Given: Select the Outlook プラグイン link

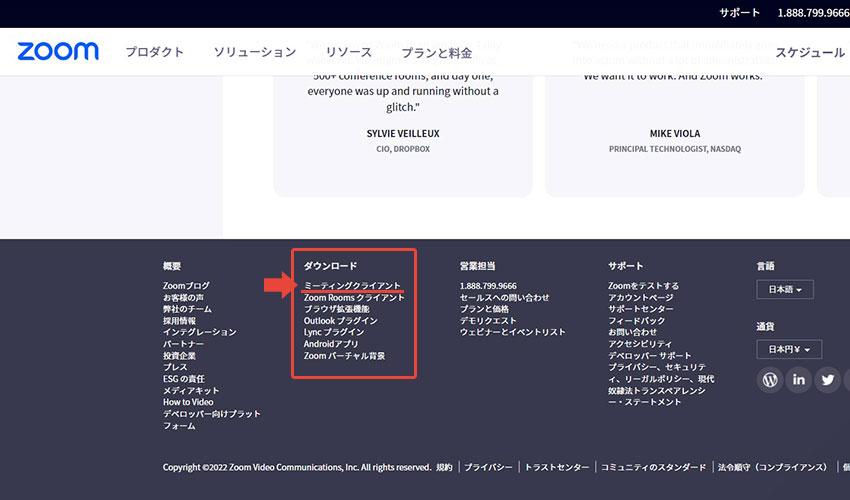Looking at the screenshot, I should [x=340, y=321].
